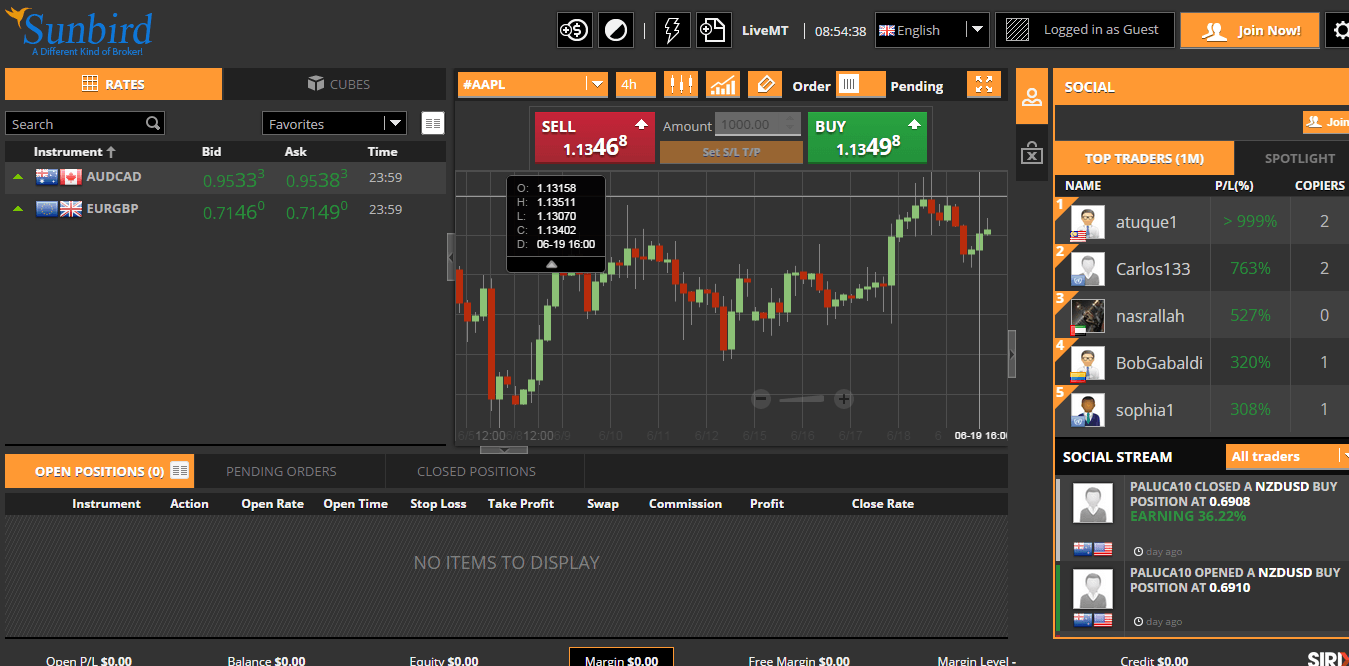The width and height of the screenshot is (1349, 666).
Task: Click the Join Now! button
Action: click(x=1249, y=30)
